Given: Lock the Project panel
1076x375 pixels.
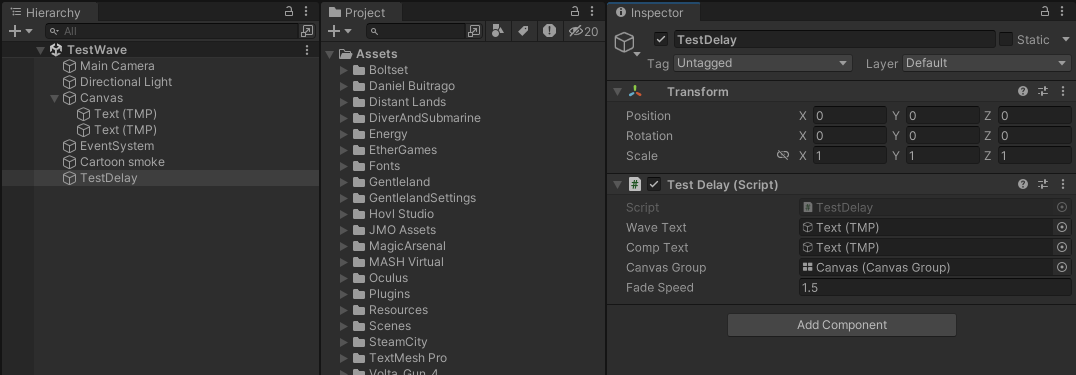Looking at the screenshot, I should click(575, 12).
